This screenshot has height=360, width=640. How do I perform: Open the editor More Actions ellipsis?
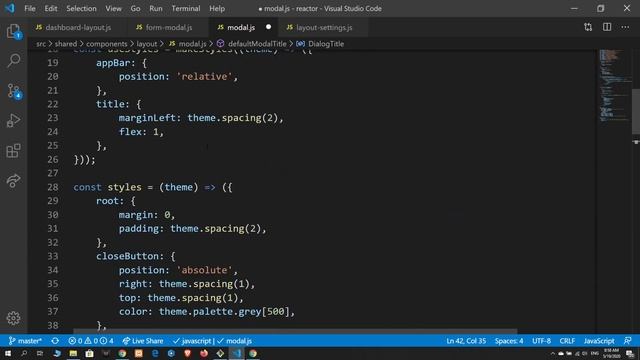(x=625, y=27)
